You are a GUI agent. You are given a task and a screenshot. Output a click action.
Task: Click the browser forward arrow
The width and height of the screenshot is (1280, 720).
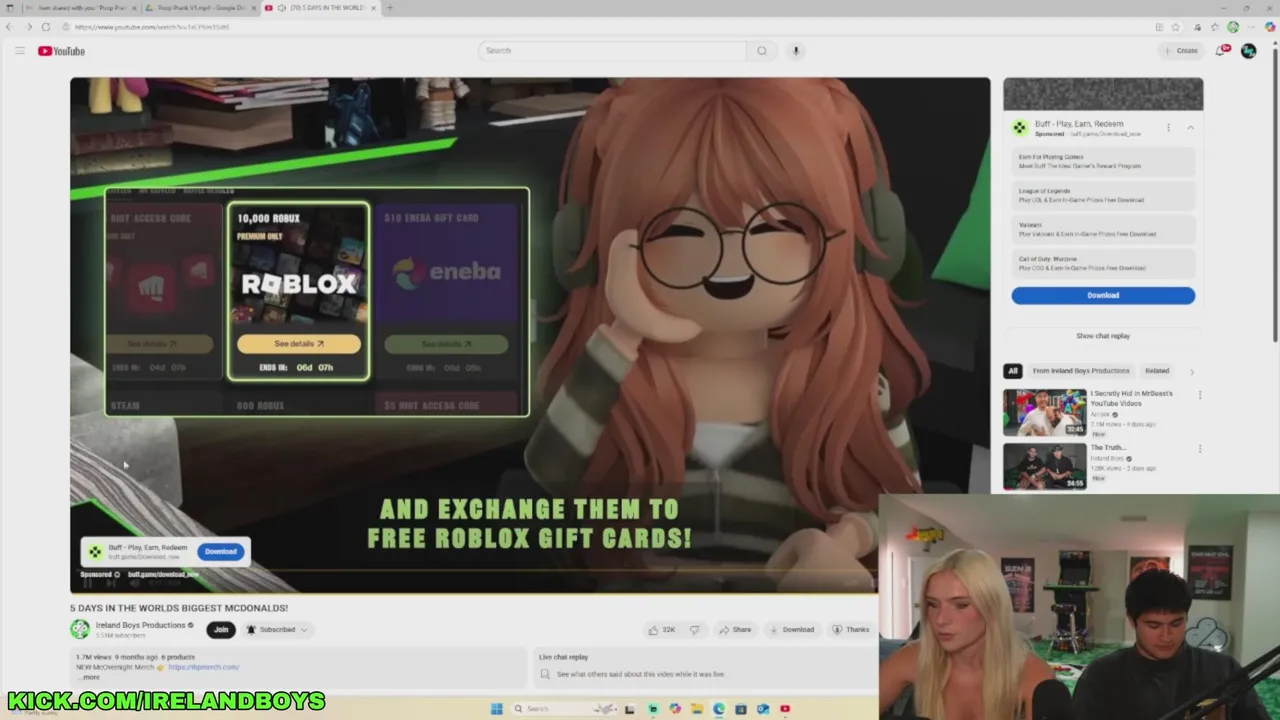27,27
